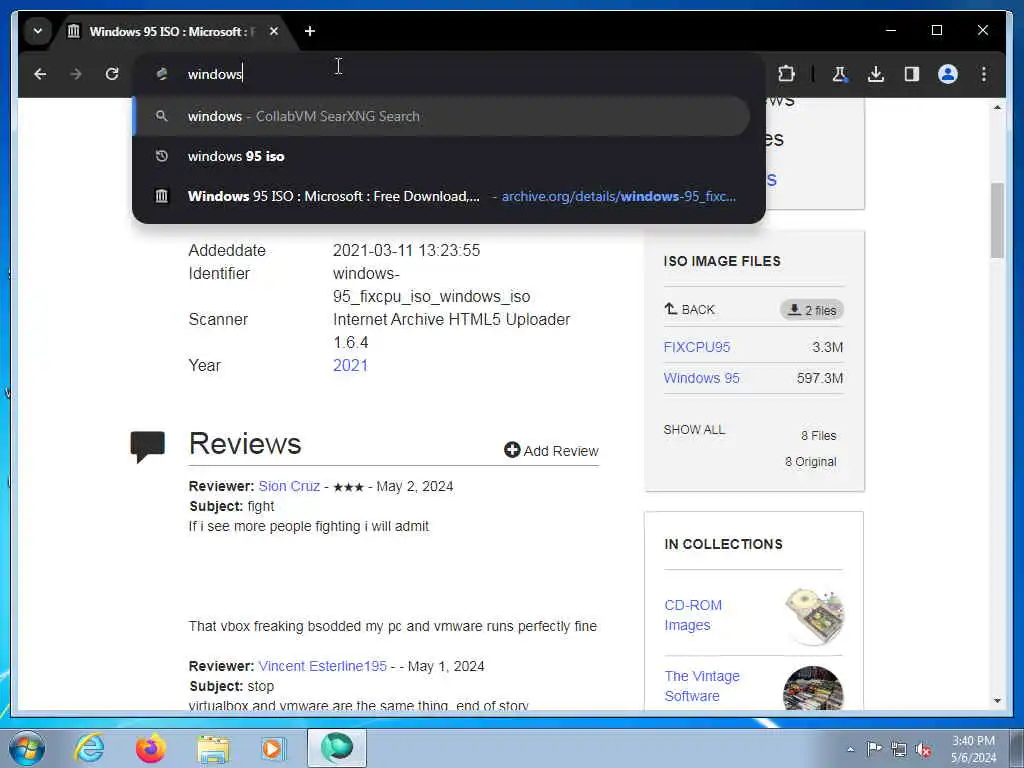Open the CD-ROM Images collection link
Viewport: 1024px width, 768px height.
pyautogui.click(x=693, y=615)
